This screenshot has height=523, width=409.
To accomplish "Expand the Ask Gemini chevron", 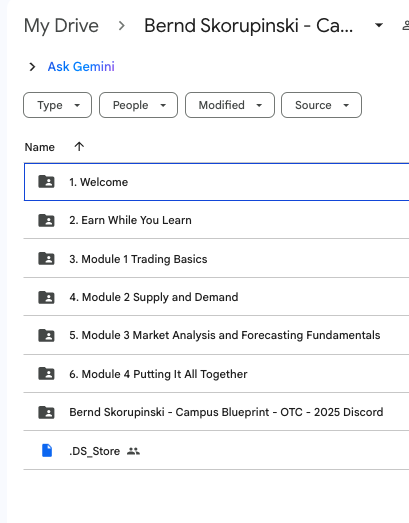I will click(x=32, y=67).
